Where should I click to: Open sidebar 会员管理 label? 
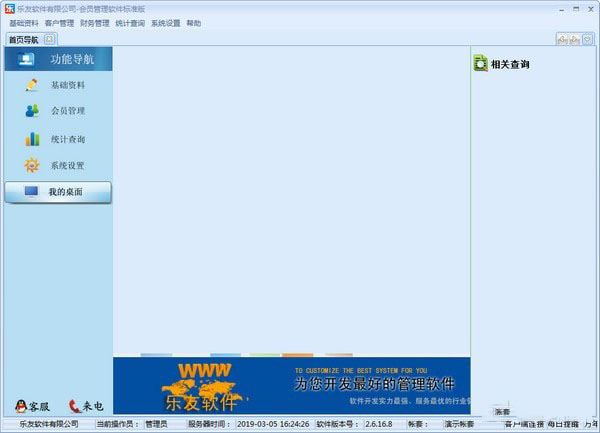68,111
